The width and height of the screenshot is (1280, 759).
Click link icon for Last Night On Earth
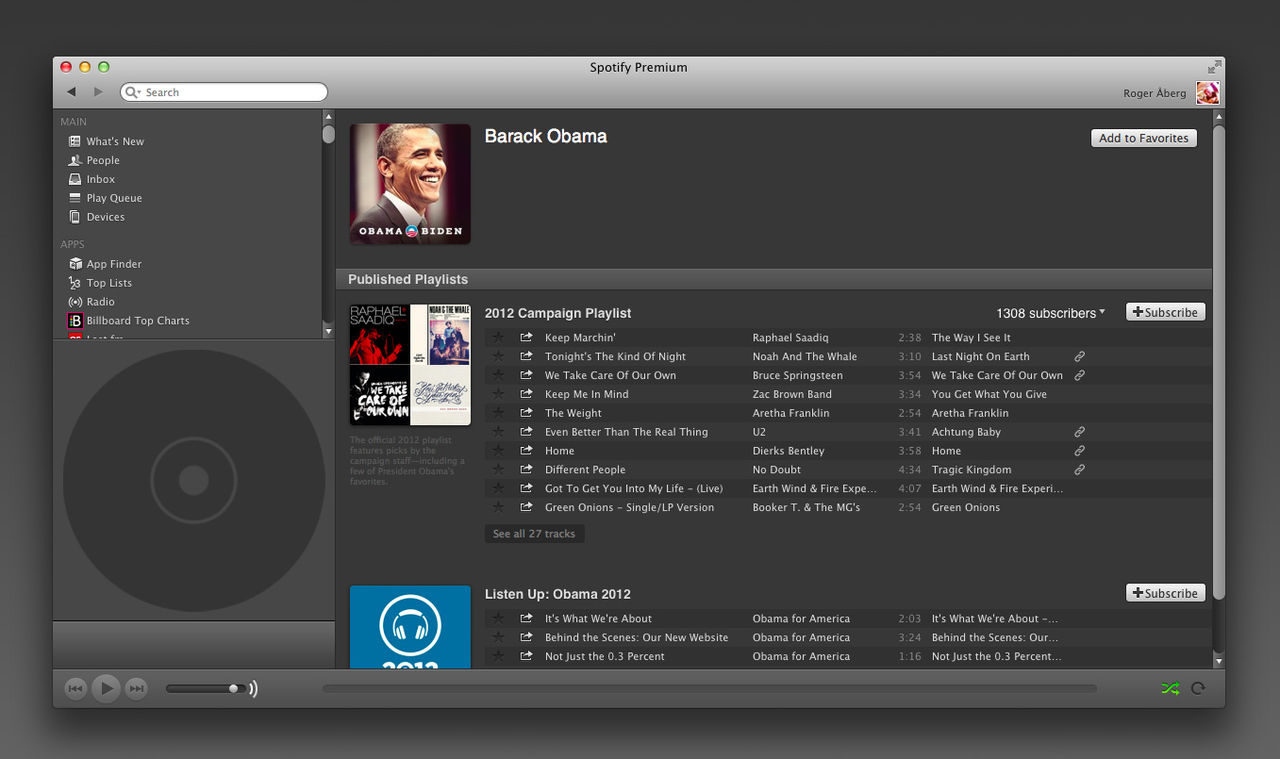(1079, 356)
